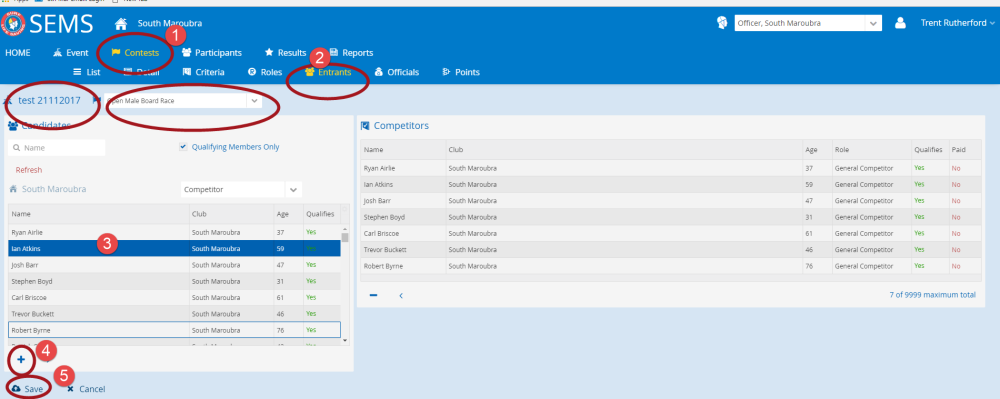Open the Officer, South Maroubra dropdown

tap(808, 23)
